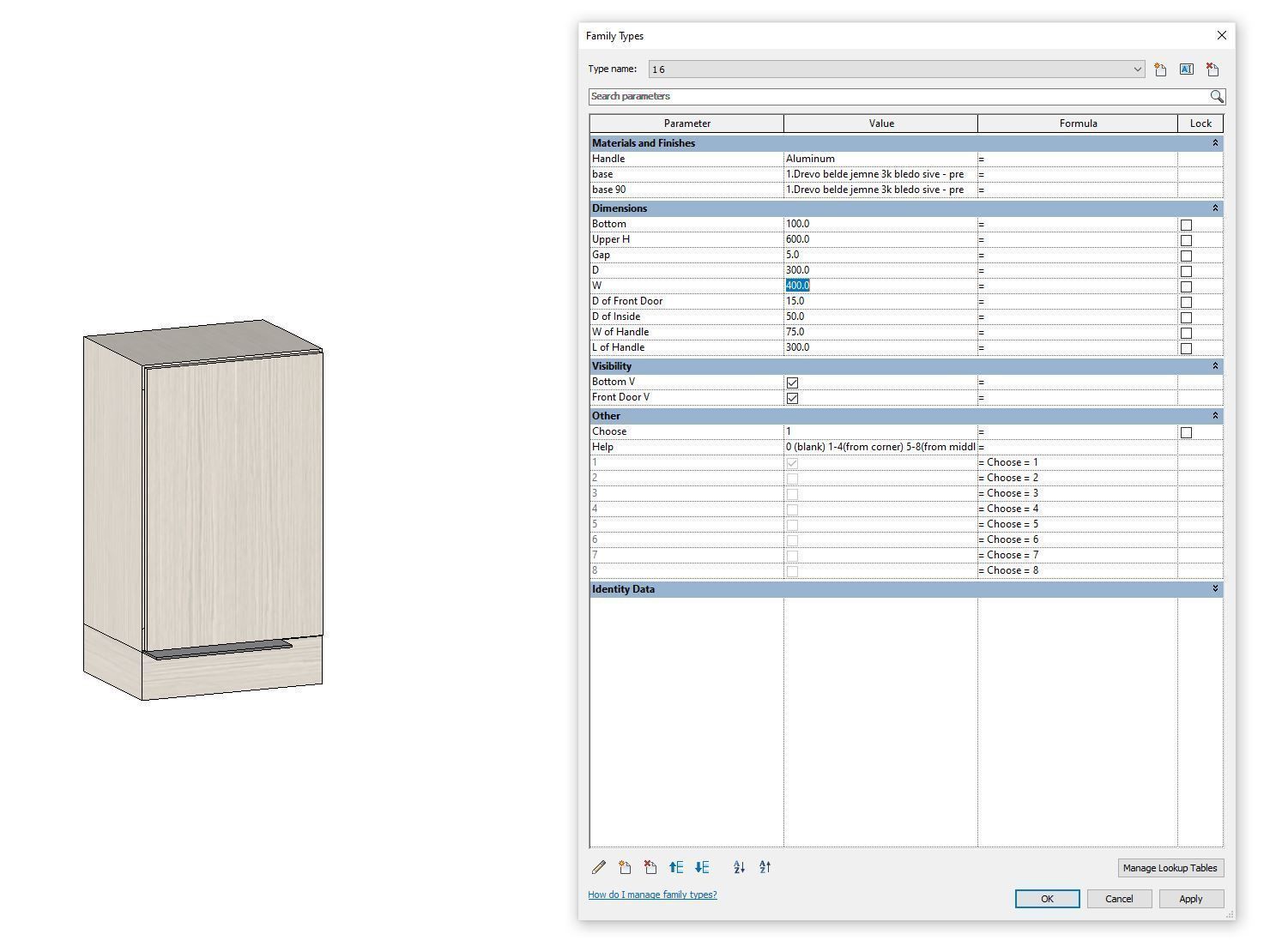The height and width of the screenshot is (952, 1282).
Task: Click the W value field showing 400.0
Action: pos(880,286)
